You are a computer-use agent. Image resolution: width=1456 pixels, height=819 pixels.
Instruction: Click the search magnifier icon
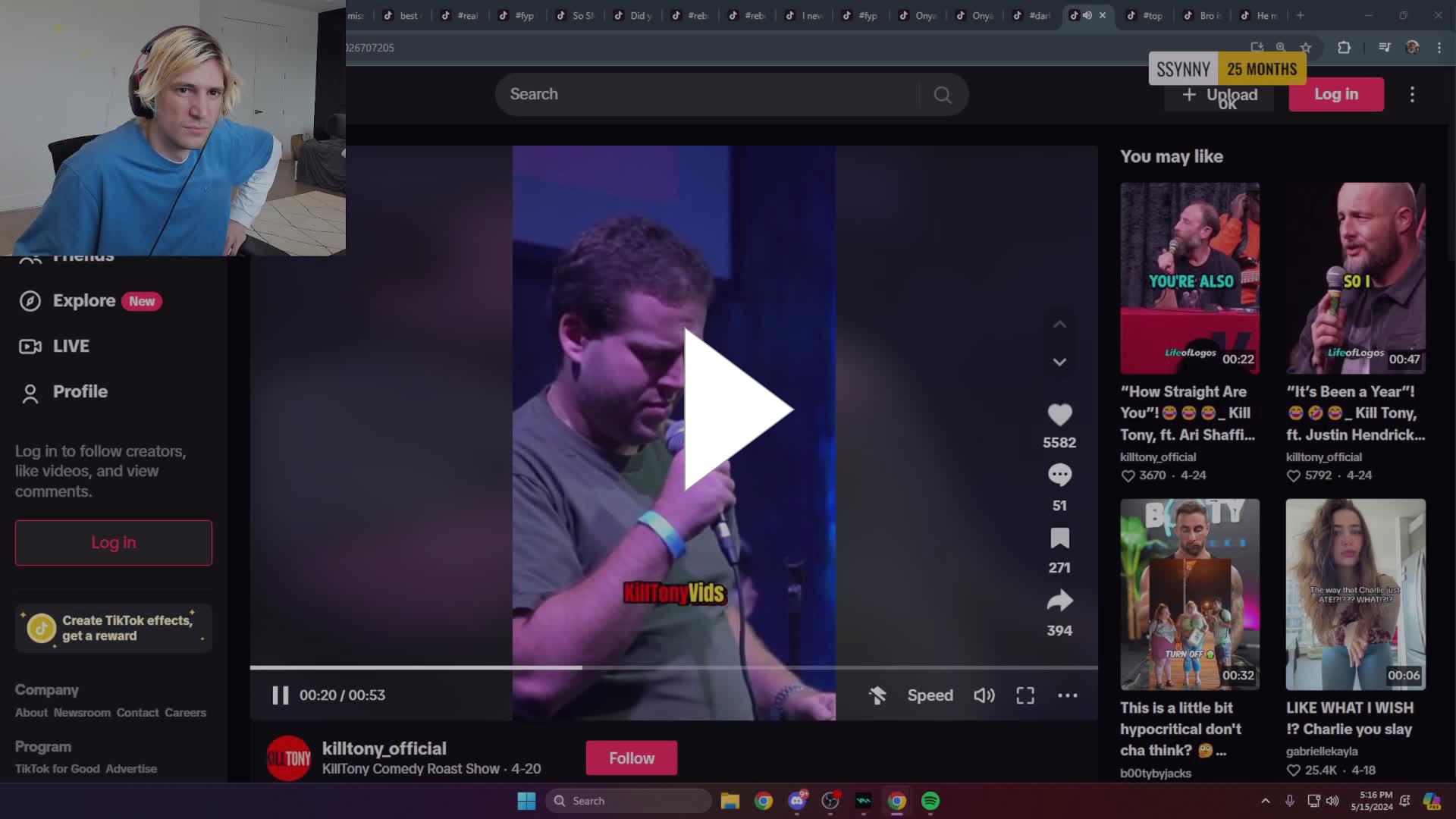943,95
